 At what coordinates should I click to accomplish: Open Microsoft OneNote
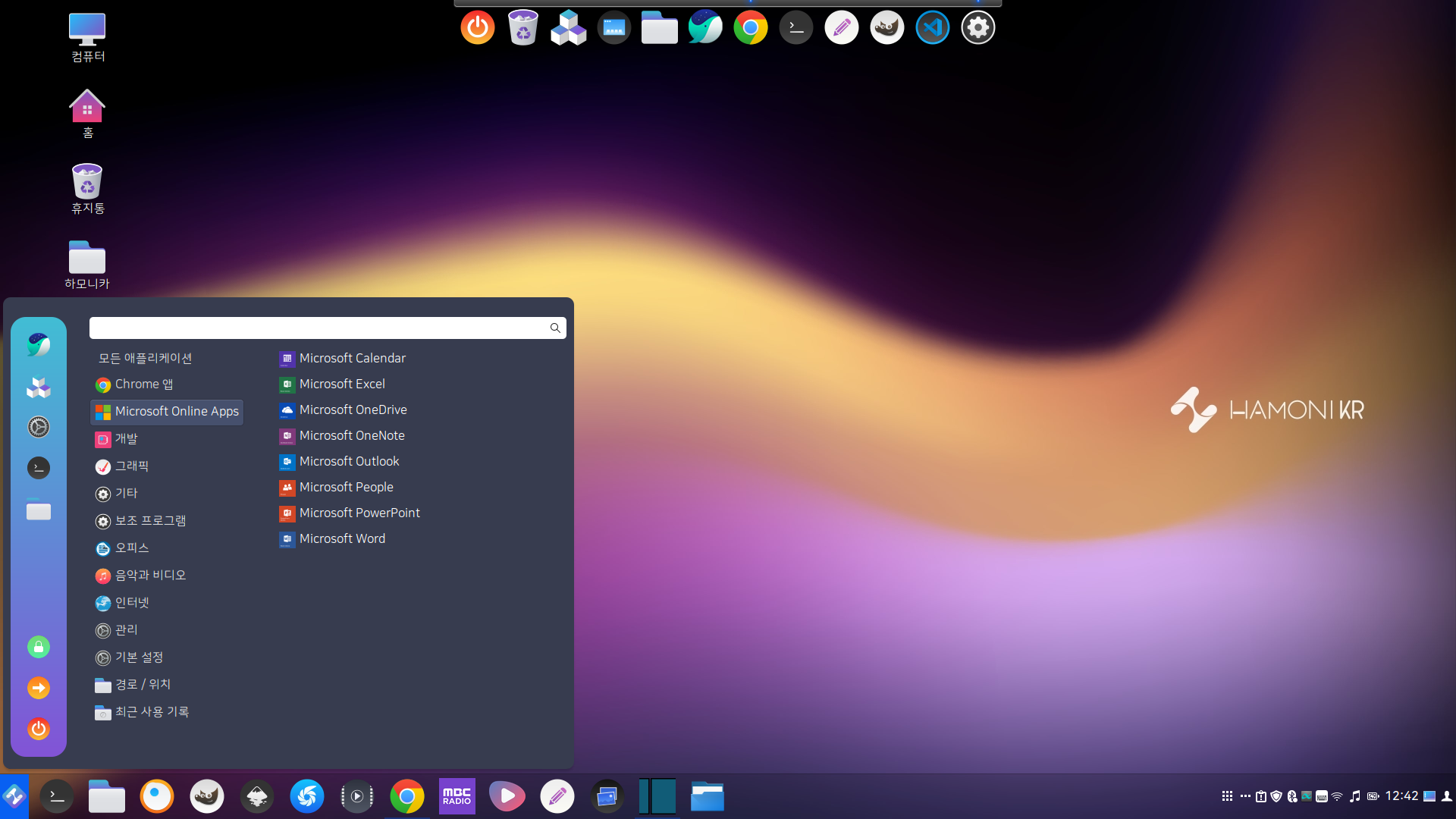click(352, 435)
